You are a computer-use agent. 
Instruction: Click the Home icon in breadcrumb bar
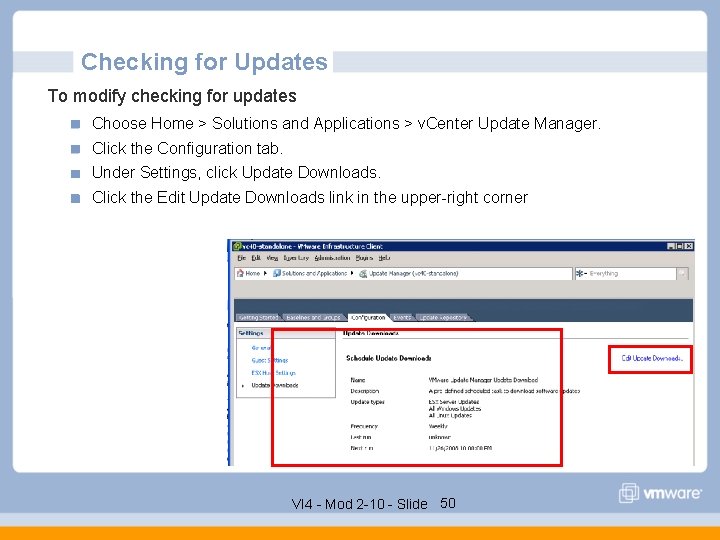pyautogui.click(x=240, y=273)
